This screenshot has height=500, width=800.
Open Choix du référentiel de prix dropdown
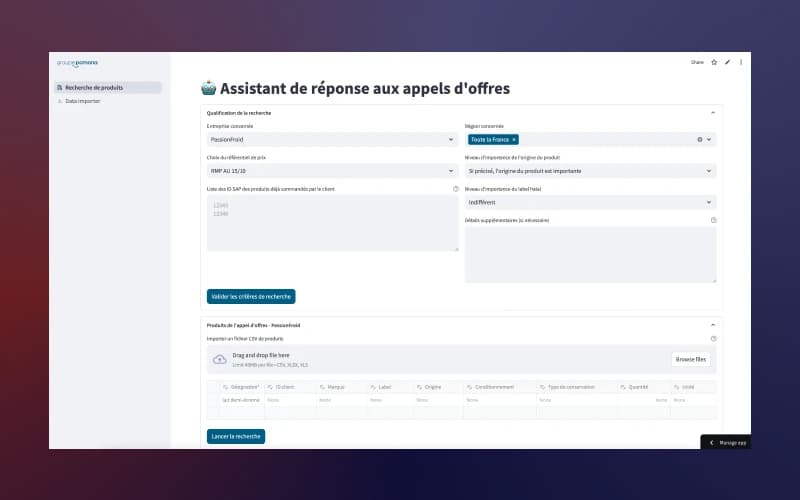click(x=330, y=171)
